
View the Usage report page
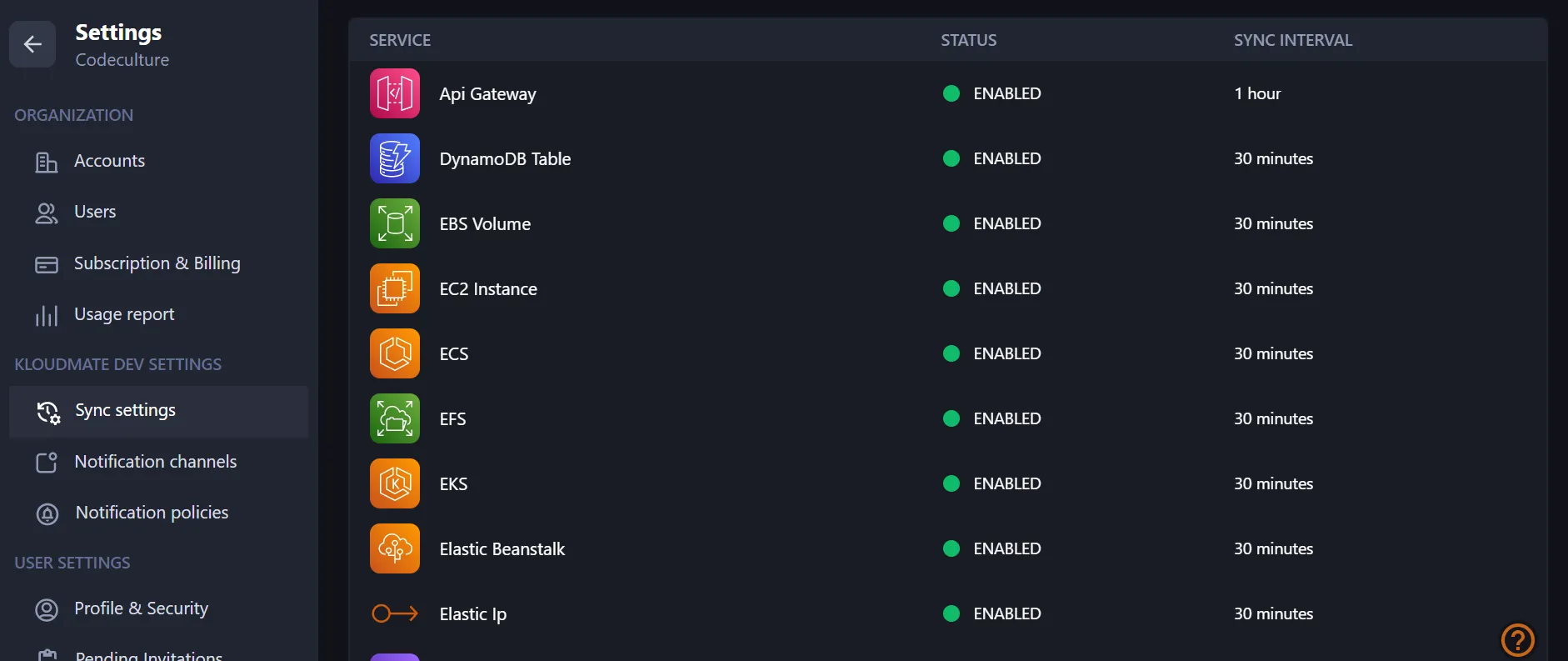[158, 314]
